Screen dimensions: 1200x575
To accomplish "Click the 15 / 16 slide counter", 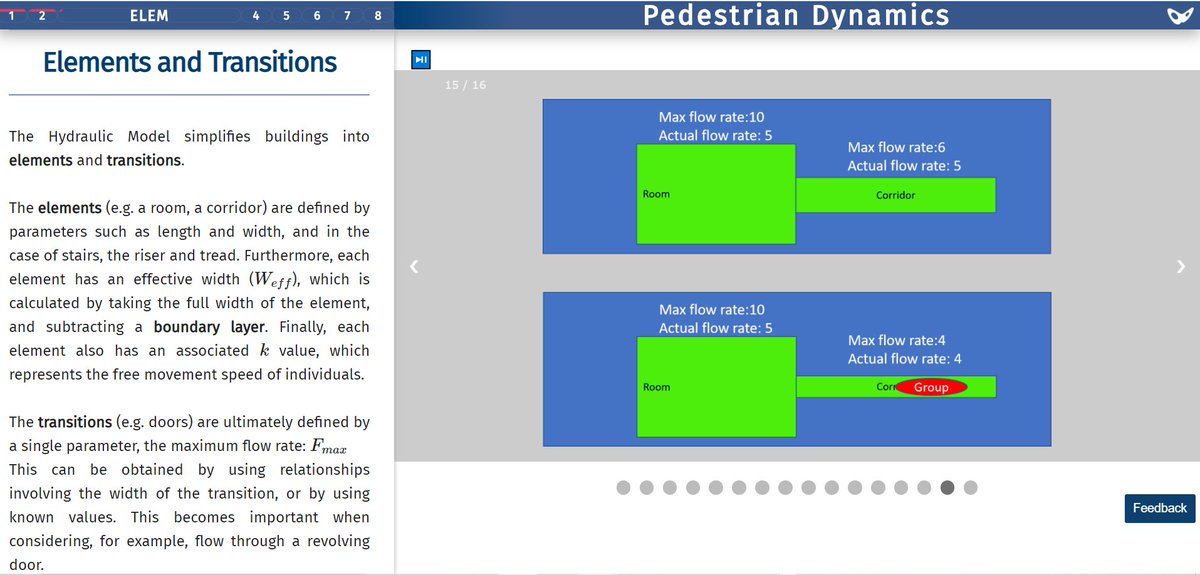I will (465, 85).
